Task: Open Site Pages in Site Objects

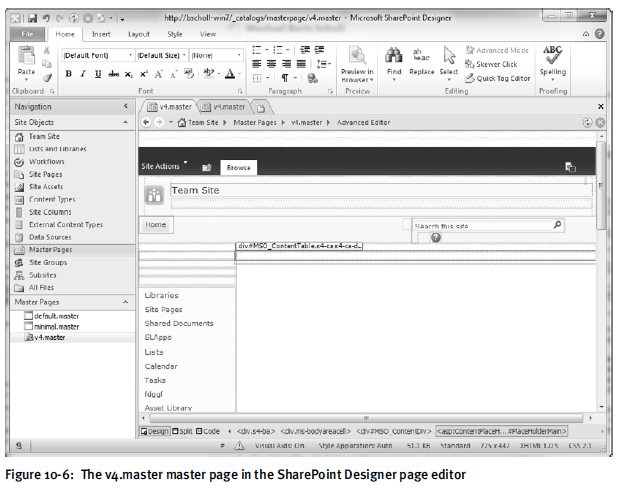Action: 46,174
